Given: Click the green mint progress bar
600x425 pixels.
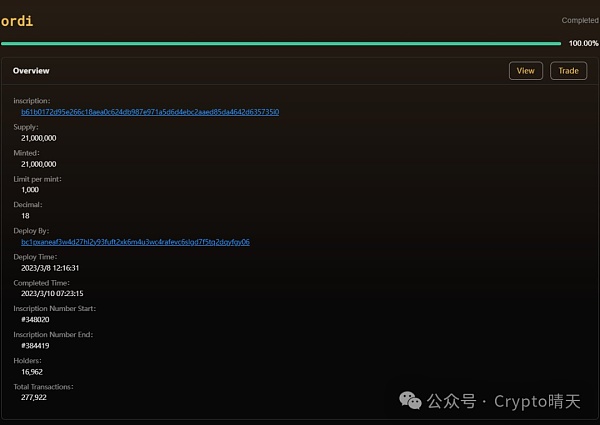Looking at the screenshot, I should (x=281, y=44).
